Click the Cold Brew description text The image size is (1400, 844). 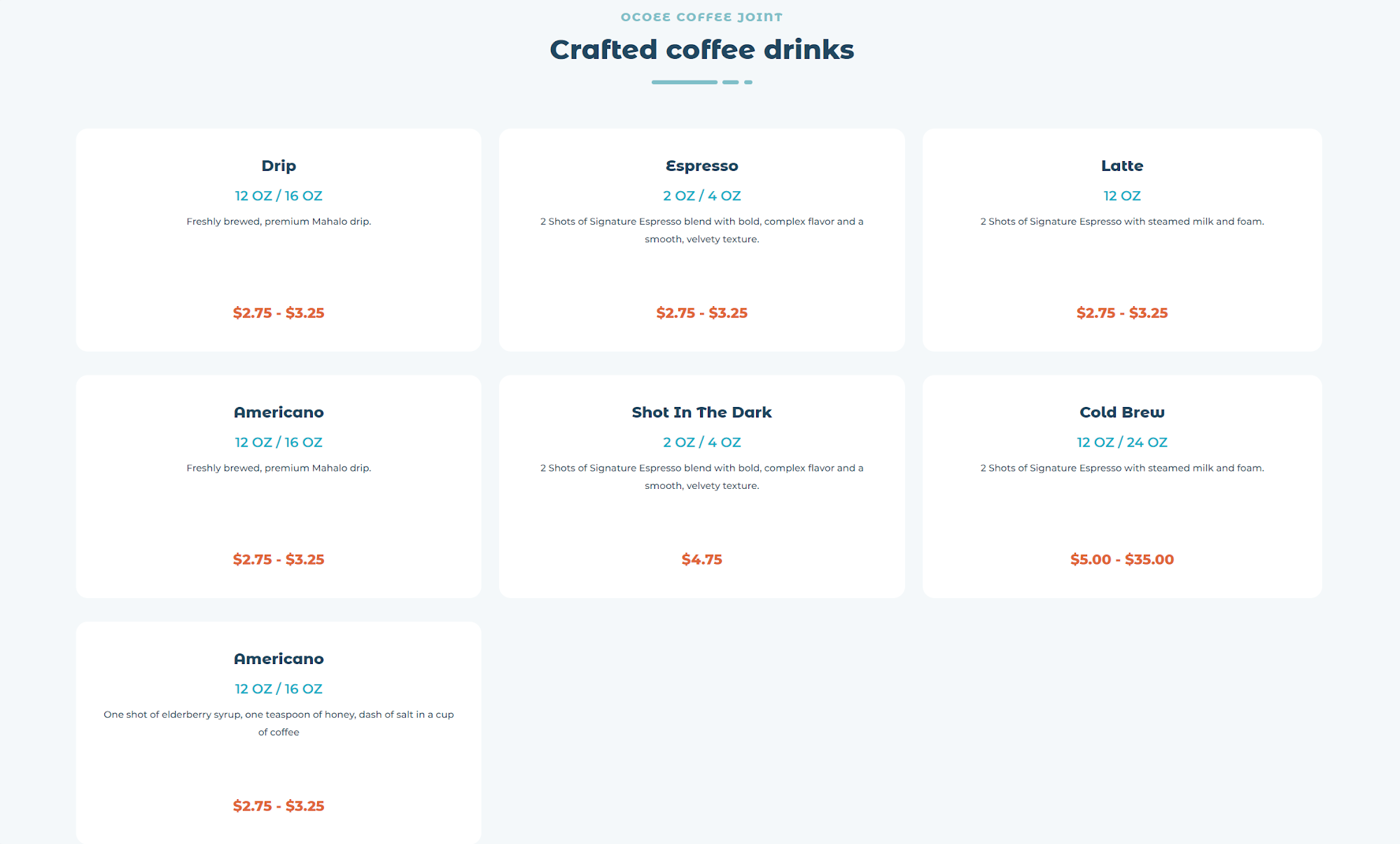(1121, 468)
